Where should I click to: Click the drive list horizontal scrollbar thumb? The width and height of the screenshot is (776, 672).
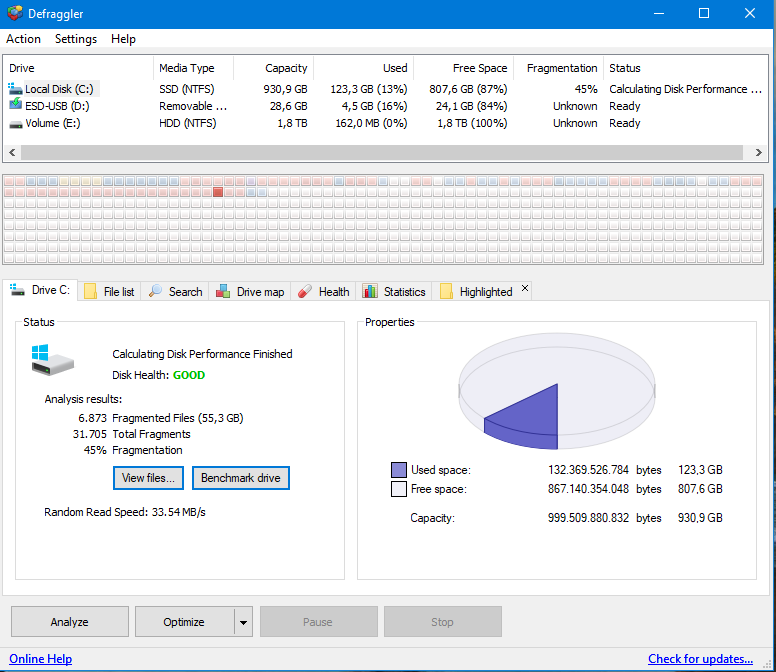382,152
